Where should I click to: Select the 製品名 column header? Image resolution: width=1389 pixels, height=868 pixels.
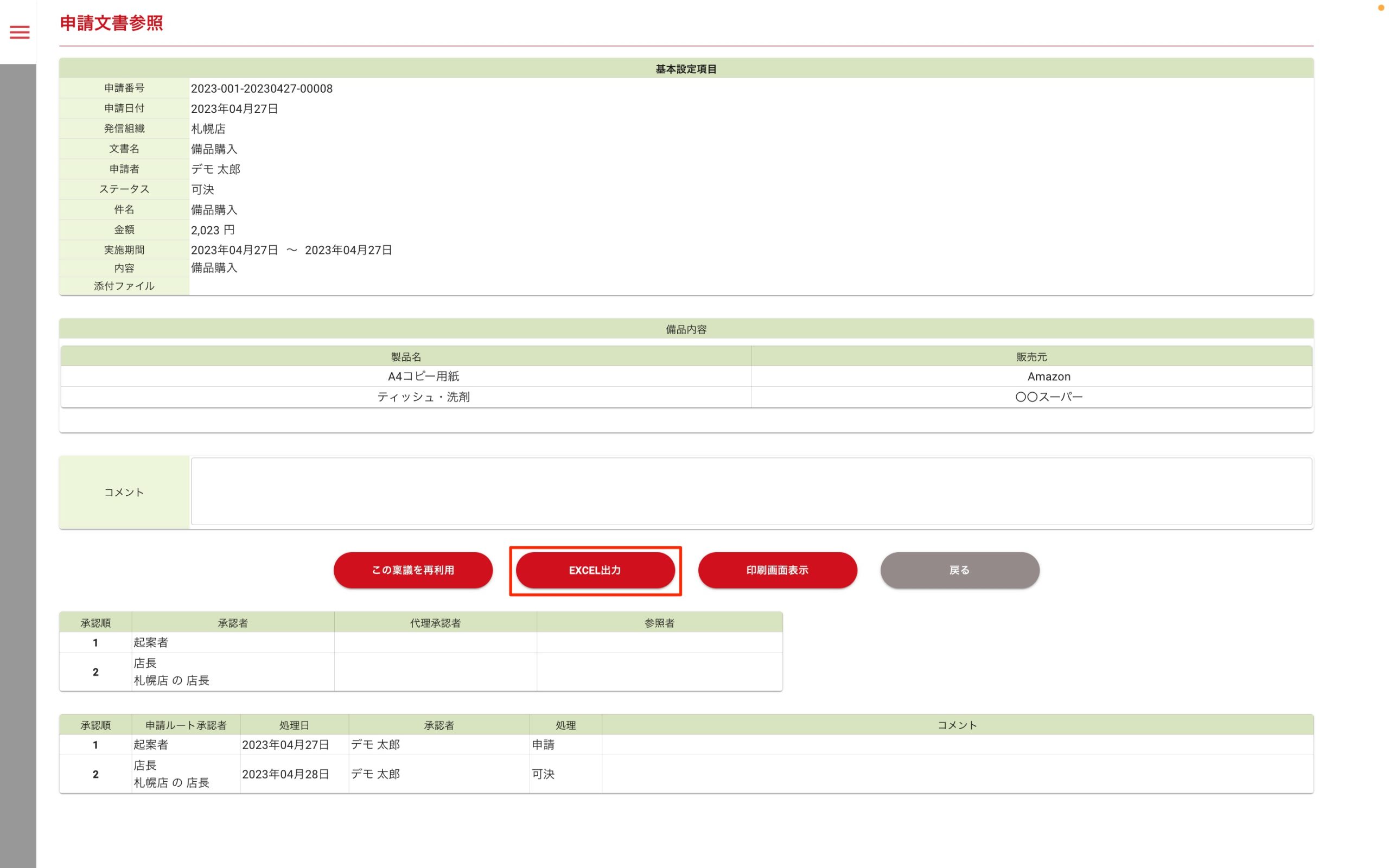click(x=406, y=356)
